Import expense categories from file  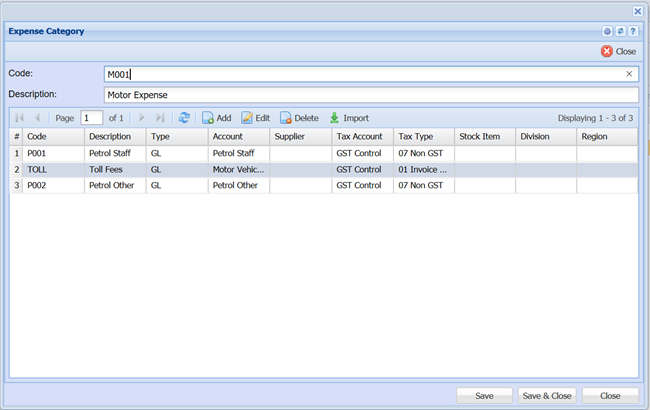(x=349, y=118)
